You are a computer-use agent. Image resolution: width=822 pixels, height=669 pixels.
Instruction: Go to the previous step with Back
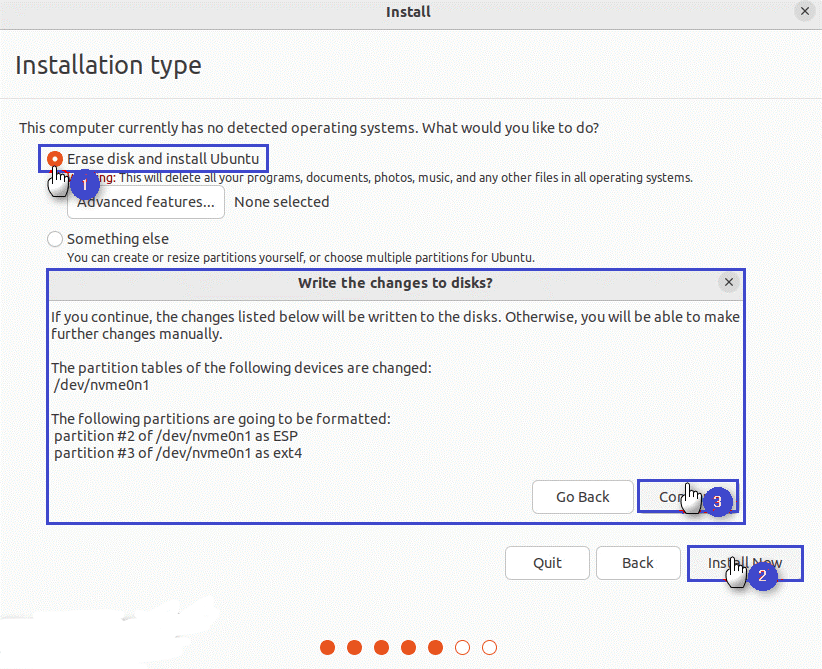point(638,563)
